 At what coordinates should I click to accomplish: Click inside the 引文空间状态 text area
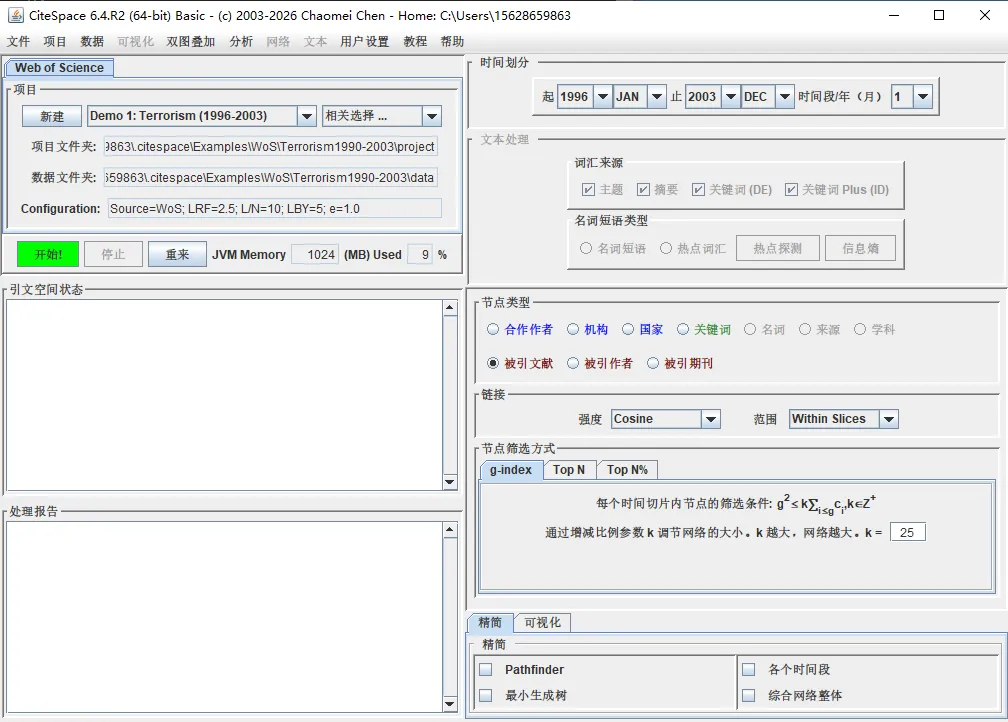point(224,395)
